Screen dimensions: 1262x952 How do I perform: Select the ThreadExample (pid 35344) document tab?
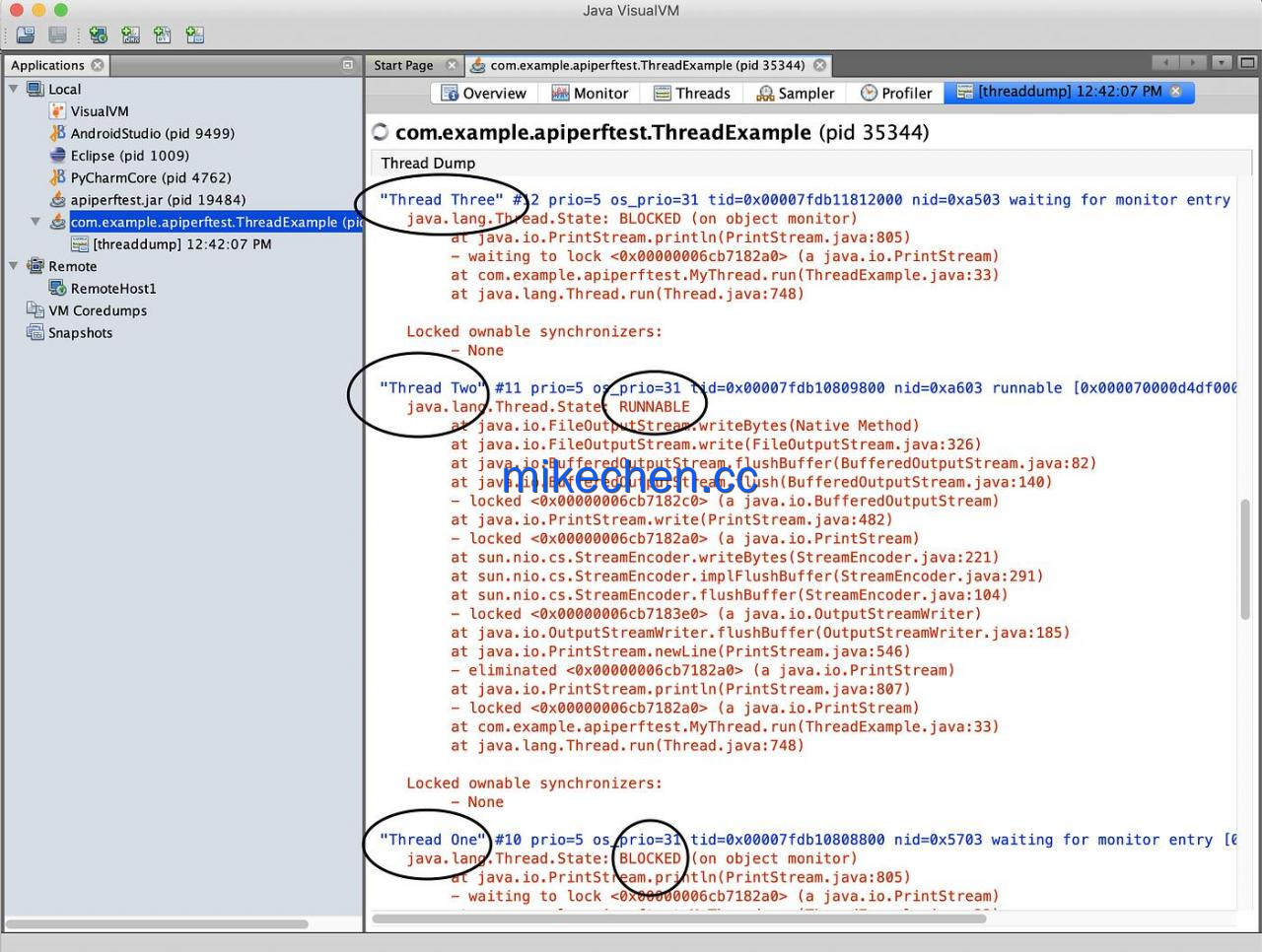(x=648, y=65)
